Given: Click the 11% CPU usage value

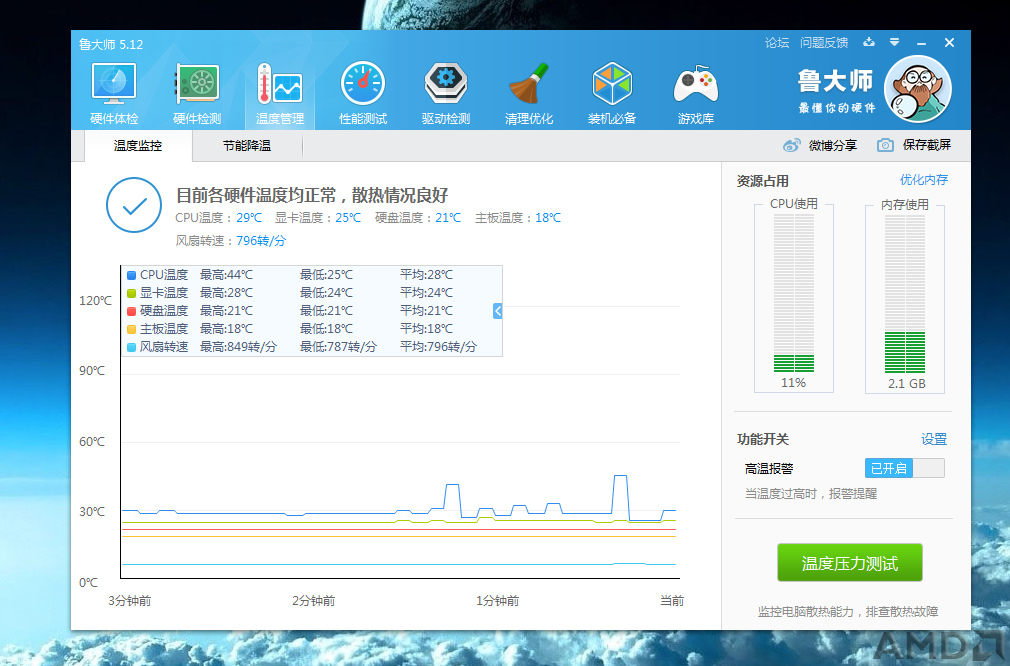Looking at the screenshot, I should [794, 383].
